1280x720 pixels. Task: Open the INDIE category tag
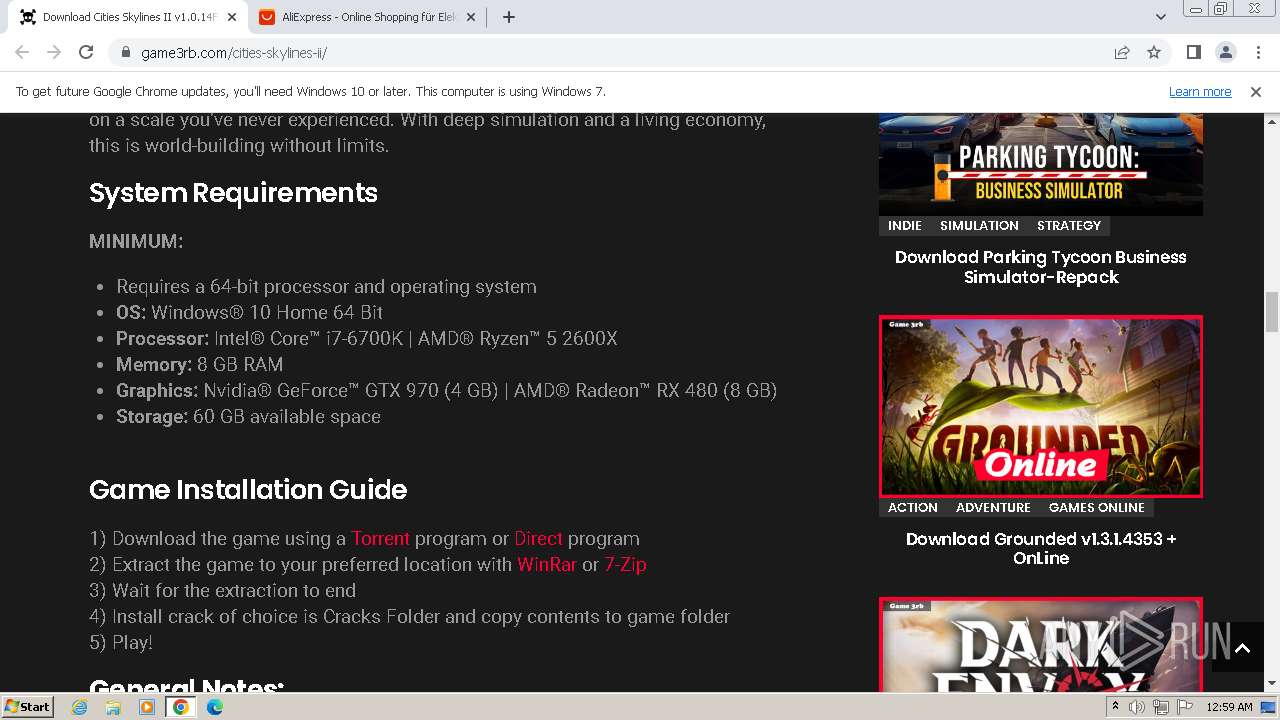[x=905, y=225]
